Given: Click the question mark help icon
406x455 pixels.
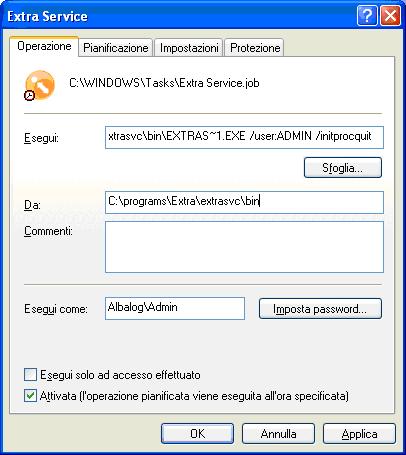Looking at the screenshot, I should point(367,16).
